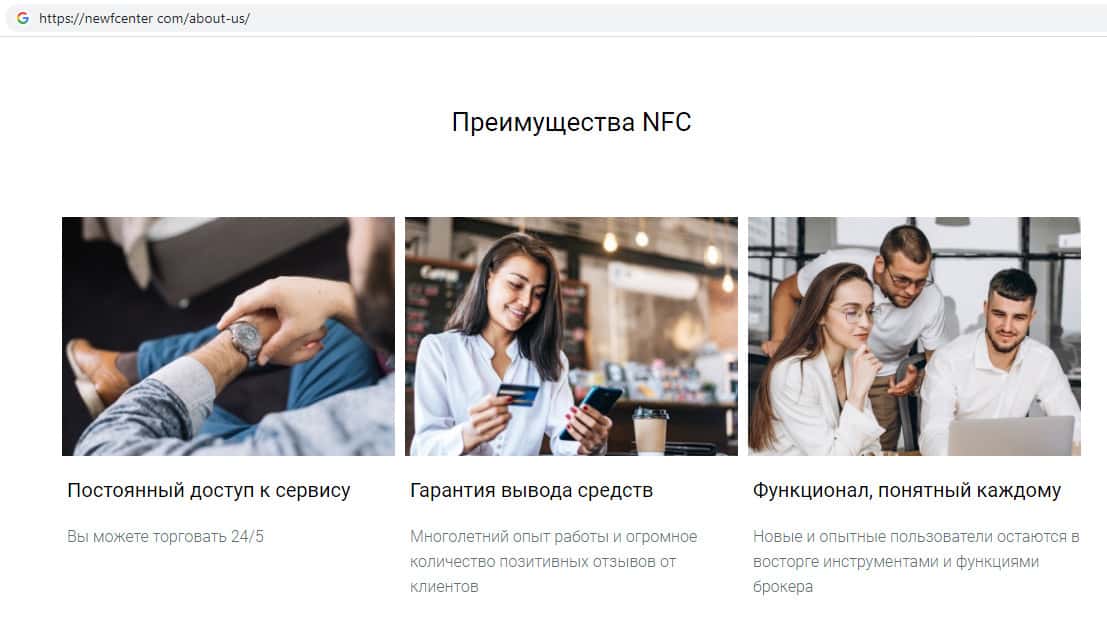The height and width of the screenshot is (629, 1107).
Task: Click the 'Преимущества NFC' heading
Action: coord(571,122)
